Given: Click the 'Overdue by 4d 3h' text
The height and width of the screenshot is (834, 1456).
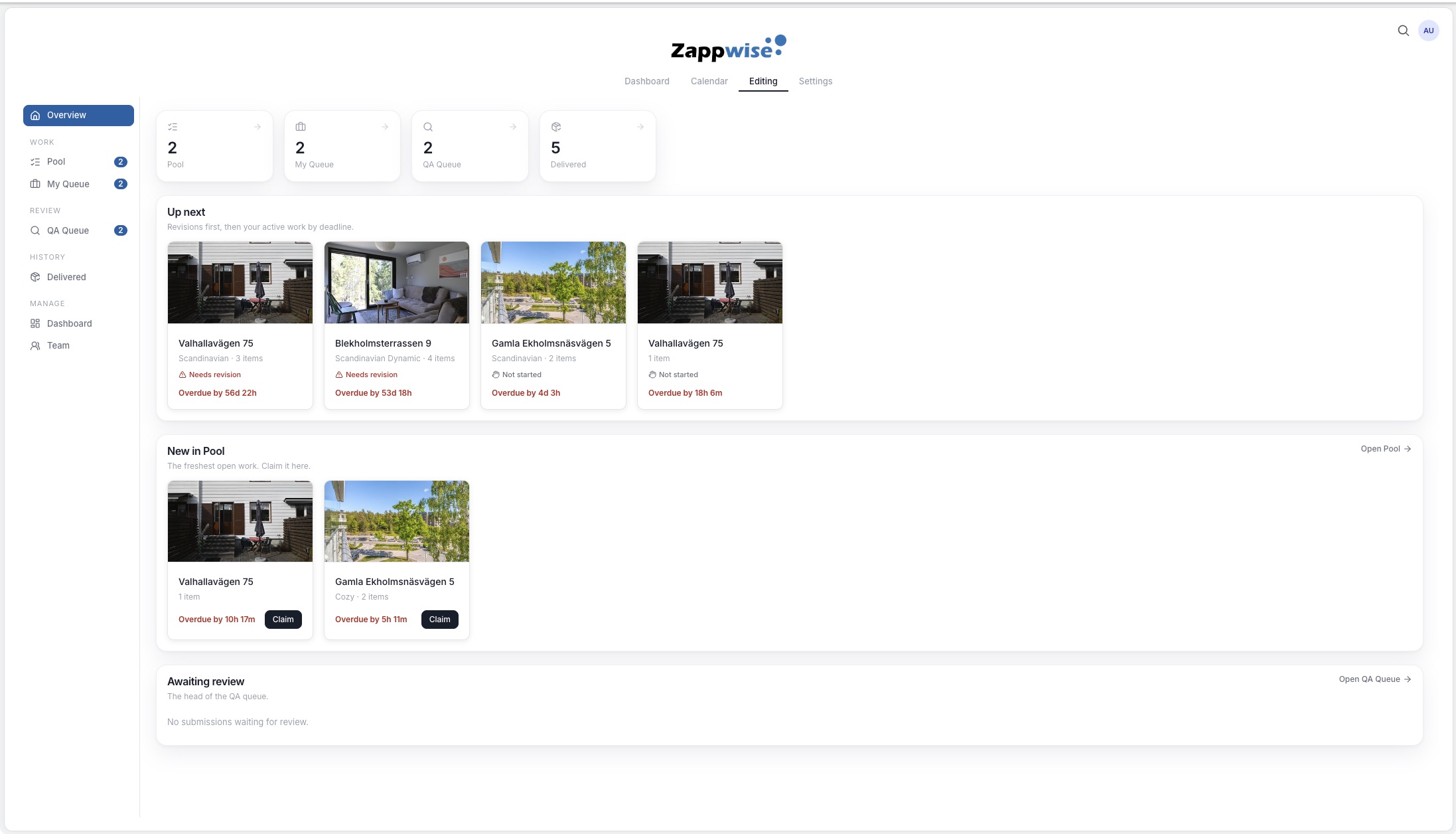Looking at the screenshot, I should pyautogui.click(x=526, y=393).
